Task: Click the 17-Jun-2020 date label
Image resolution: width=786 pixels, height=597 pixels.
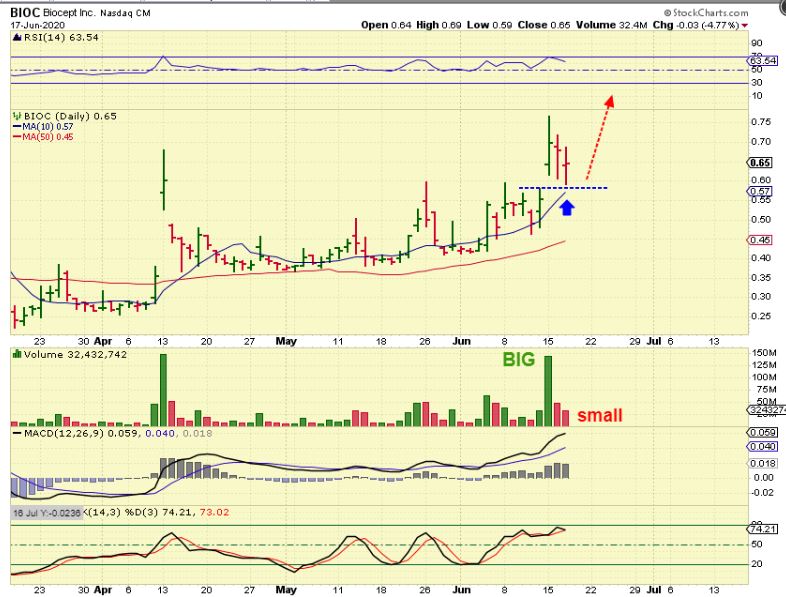Action: point(38,25)
